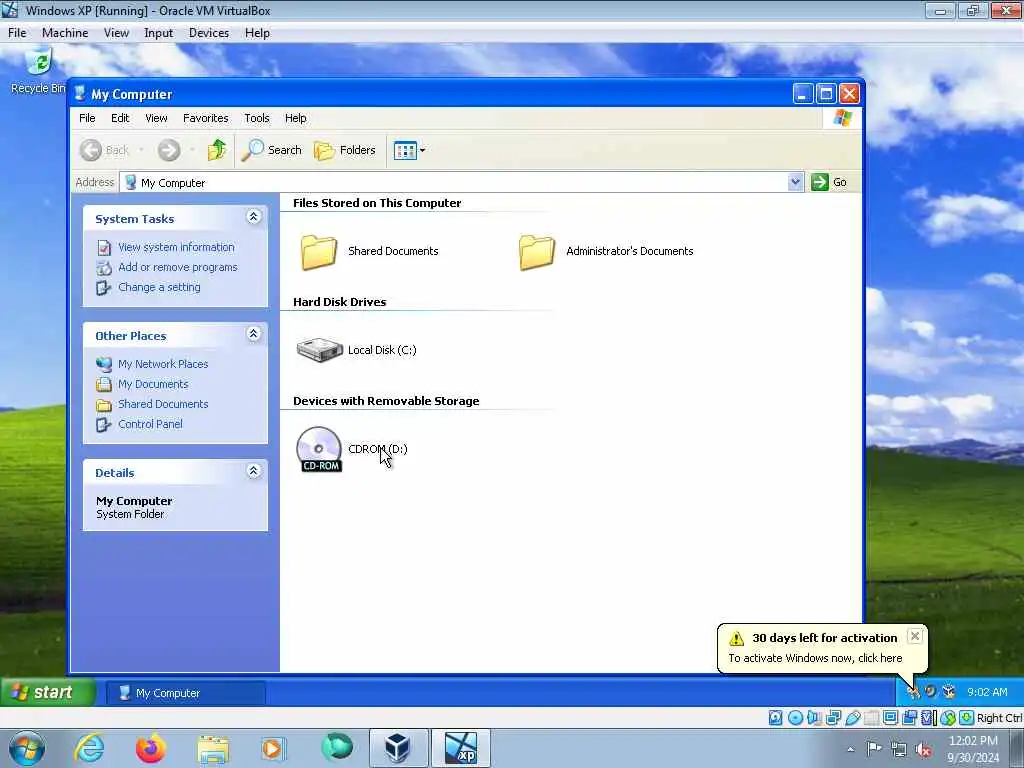
Task: Go up one folder level
Action: (x=217, y=150)
